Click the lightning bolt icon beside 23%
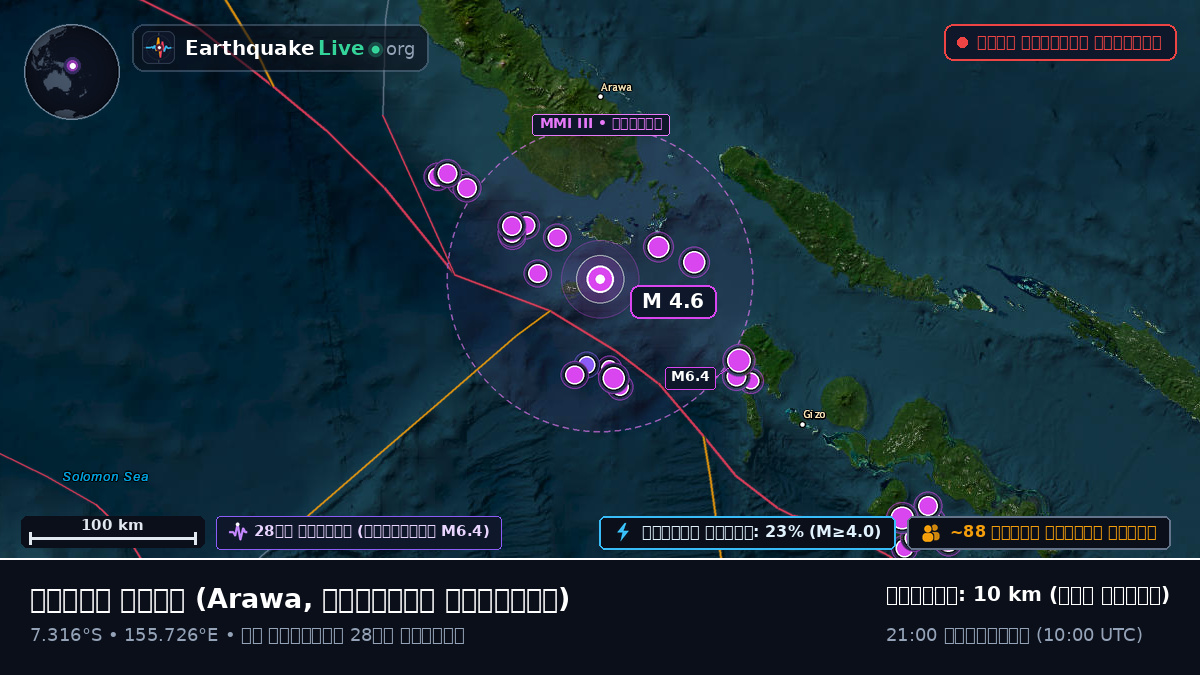This screenshot has height=675, width=1200. pos(623,532)
